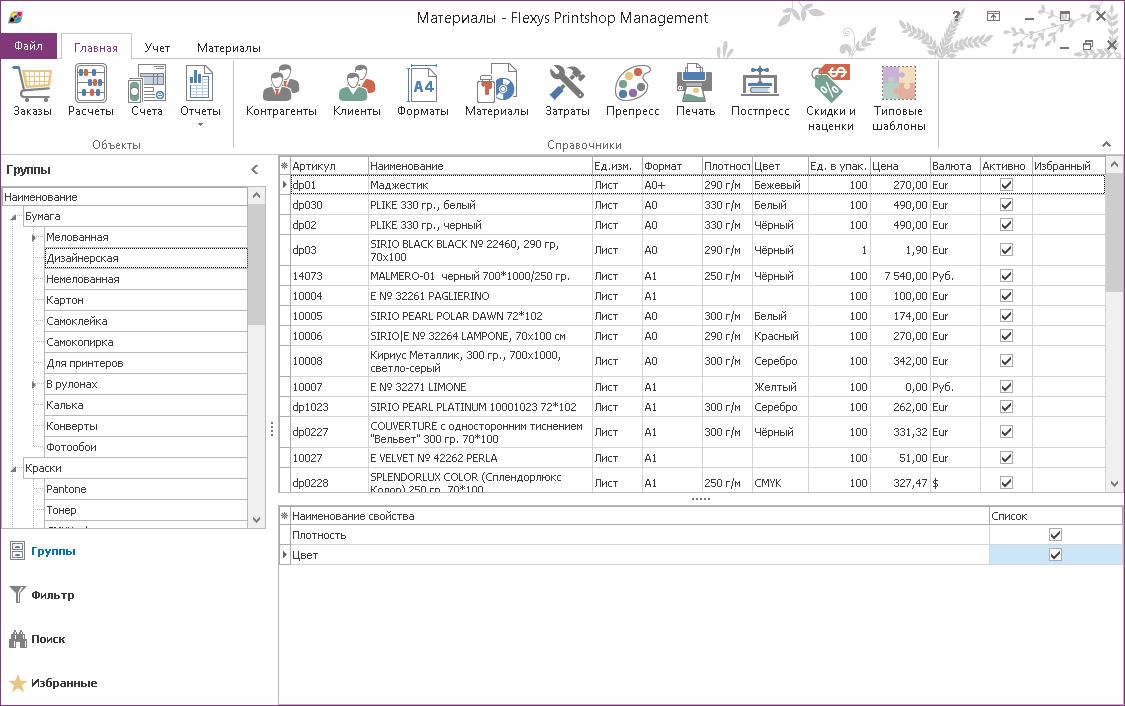Toggle Активно checkbox for dp02 row
The width and height of the screenshot is (1125, 706).
(1006, 225)
